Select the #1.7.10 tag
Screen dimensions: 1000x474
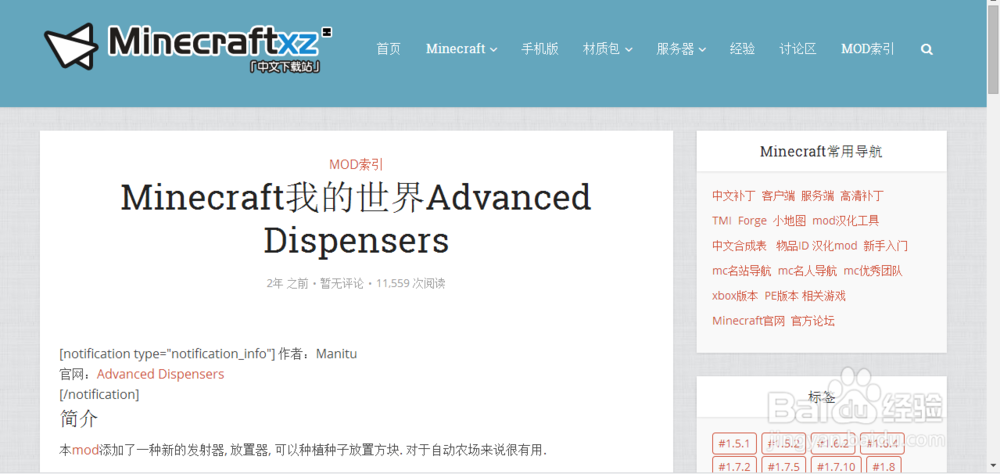(835, 467)
